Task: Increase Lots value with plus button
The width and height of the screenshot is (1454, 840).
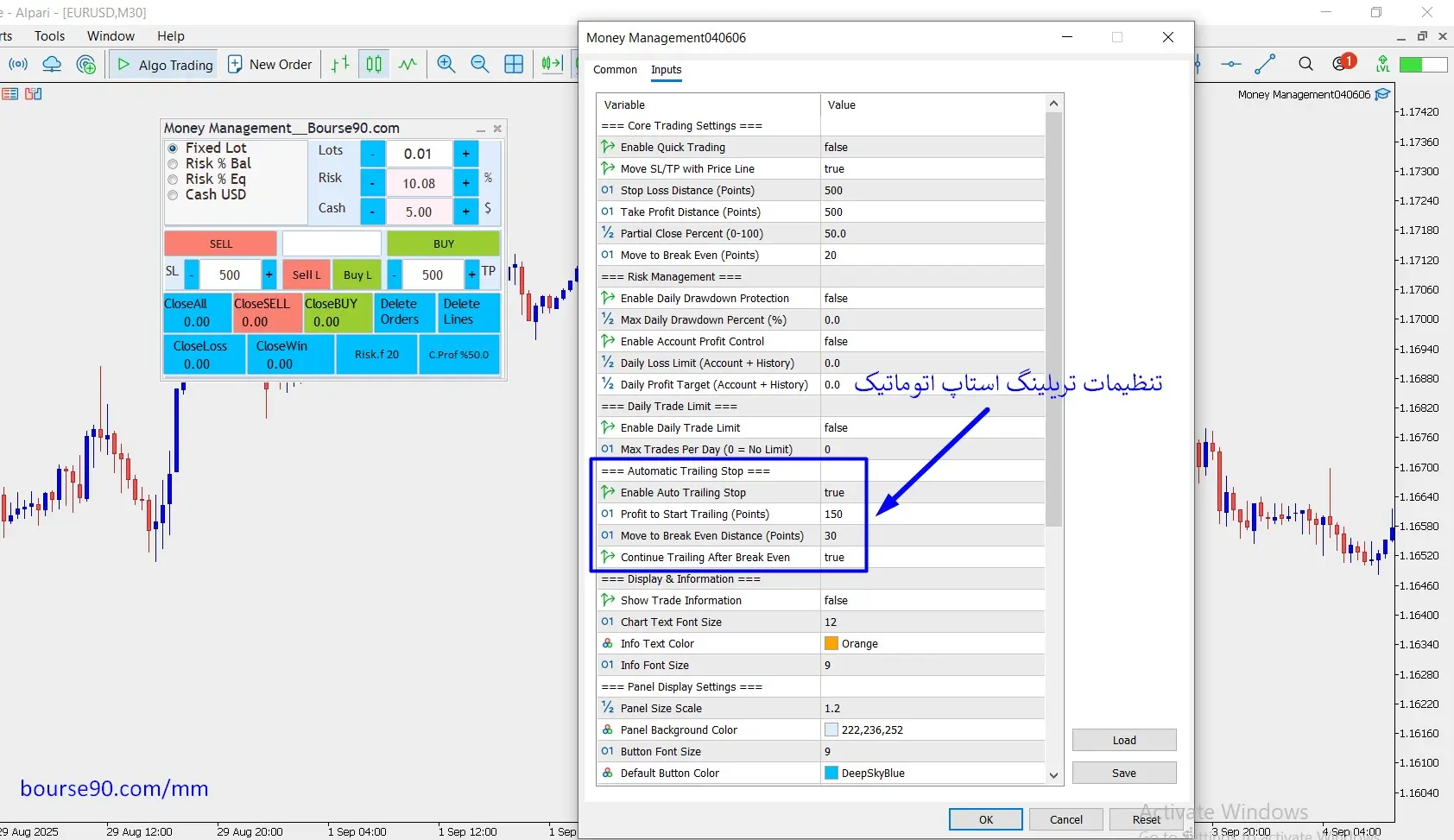Action: tap(465, 154)
